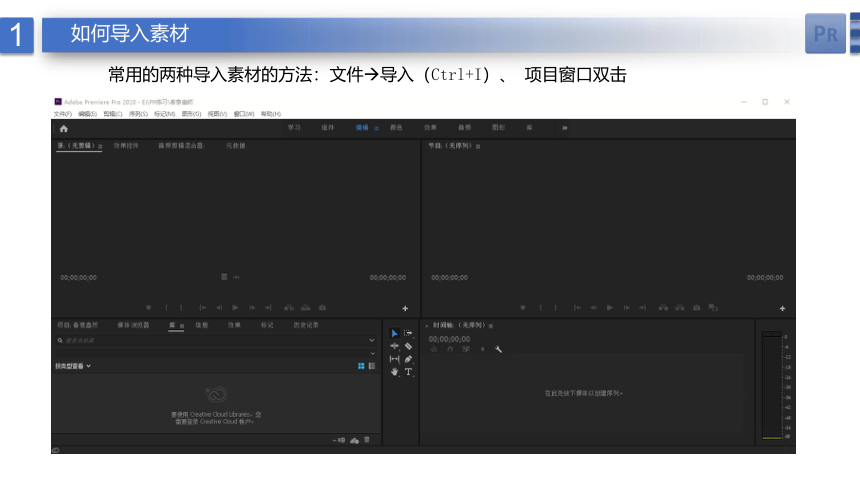Go to In point in Source monitor
Viewport: 860px width, 484px height.
(x=202, y=308)
